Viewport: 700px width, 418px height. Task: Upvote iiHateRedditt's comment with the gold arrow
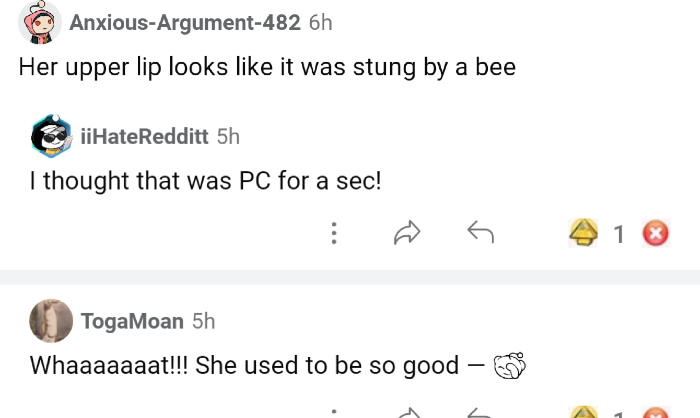click(x=583, y=234)
